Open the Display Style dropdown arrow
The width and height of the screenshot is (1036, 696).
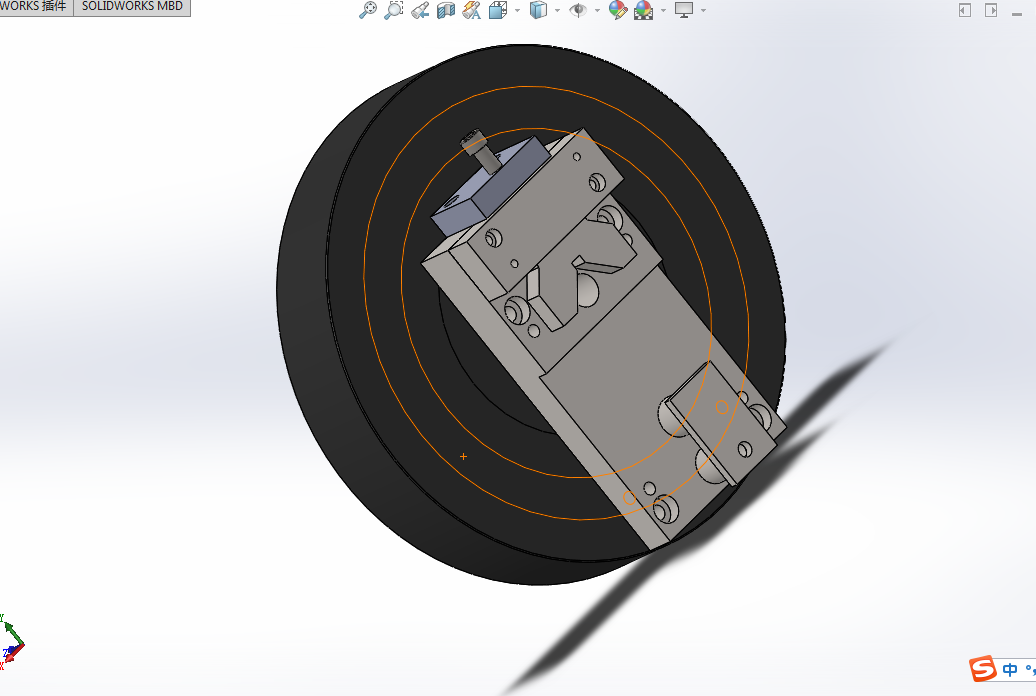click(558, 11)
